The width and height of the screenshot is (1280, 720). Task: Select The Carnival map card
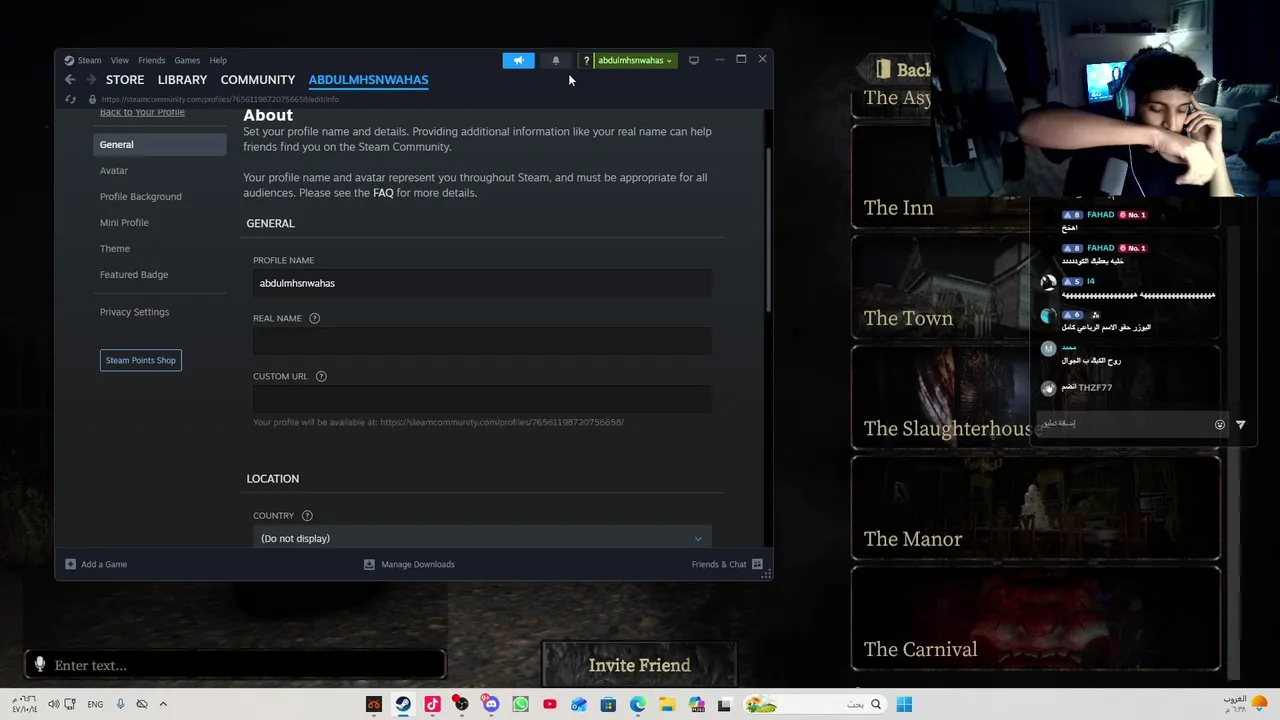1035,620
